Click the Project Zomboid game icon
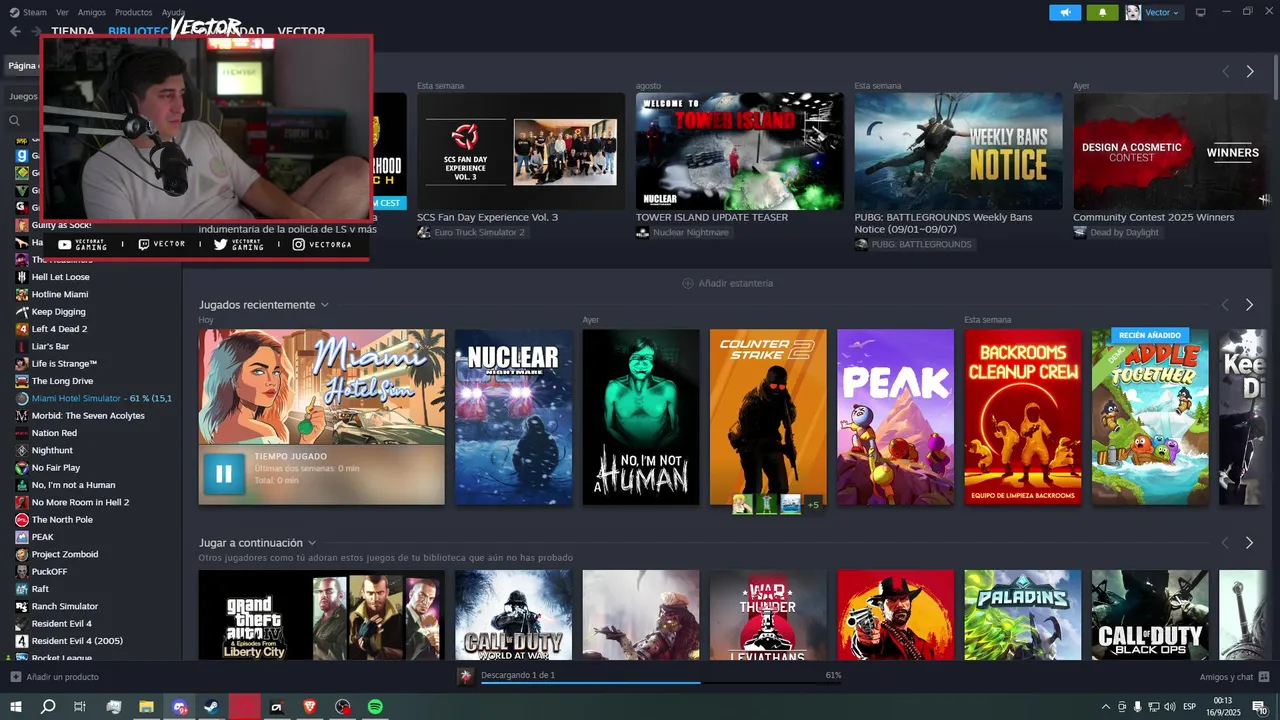 click(x=22, y=554)
